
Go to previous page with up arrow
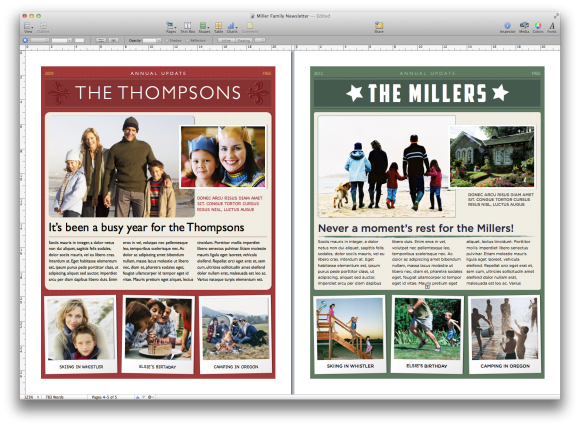click(x=138, y=397)
